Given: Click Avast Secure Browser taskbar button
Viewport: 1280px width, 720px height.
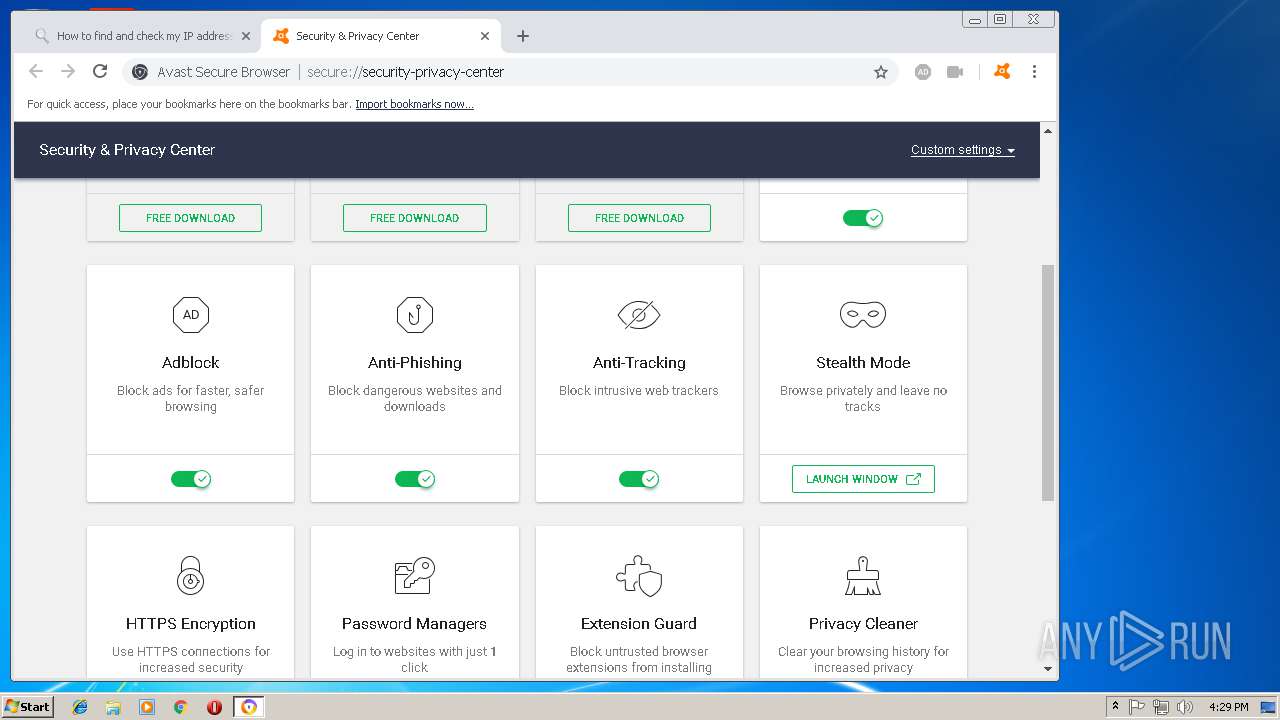Looking at the screenshot, I should (249, 707).
